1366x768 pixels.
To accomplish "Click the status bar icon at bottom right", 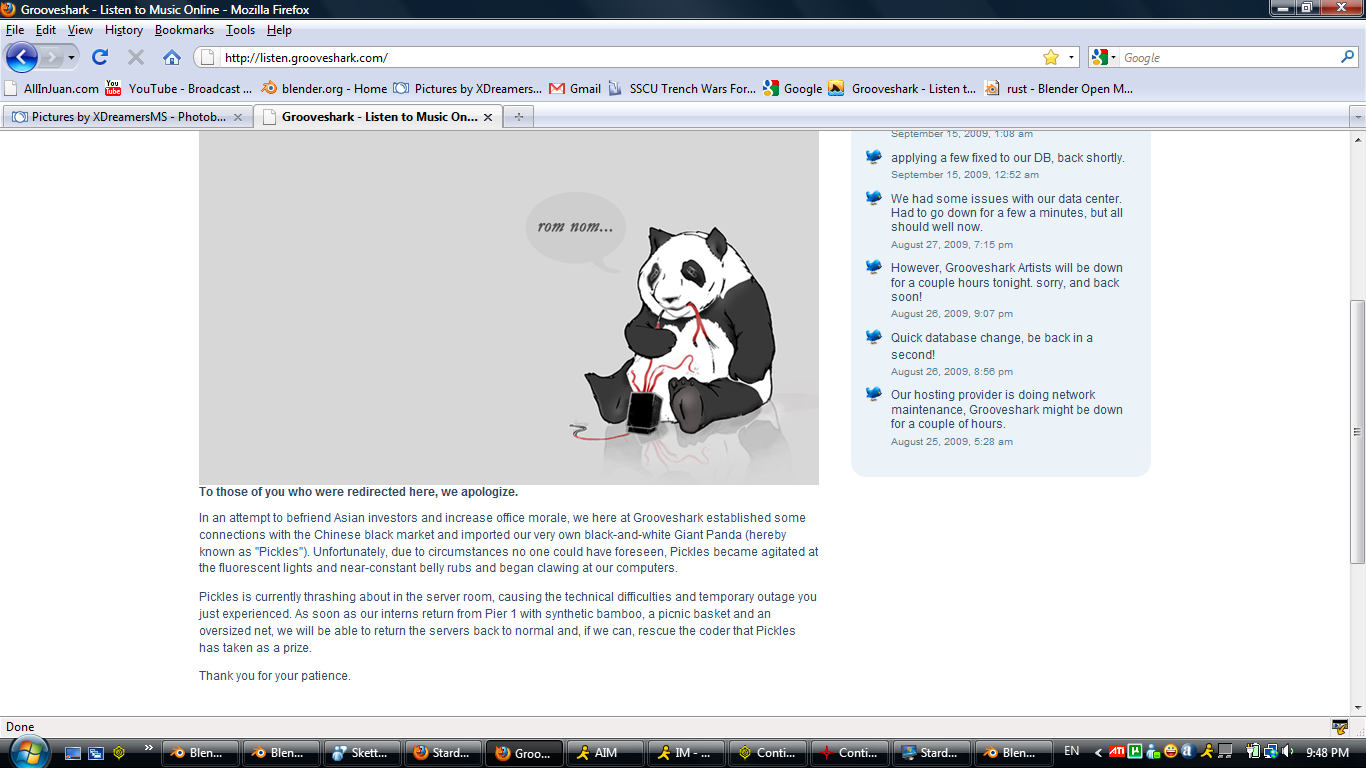I will (1340, 727).
